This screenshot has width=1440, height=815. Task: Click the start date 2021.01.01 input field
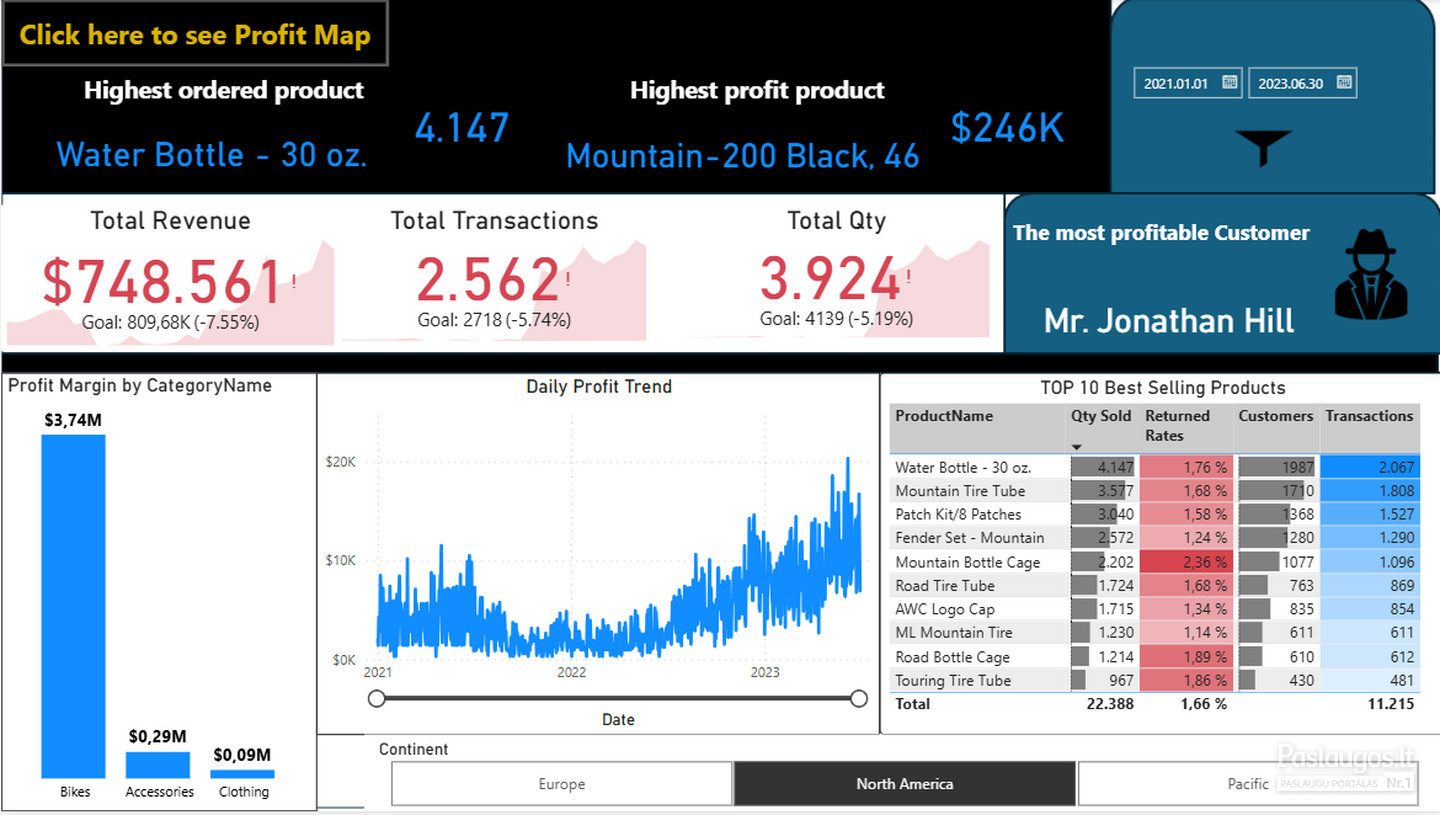coord(1177,83)
